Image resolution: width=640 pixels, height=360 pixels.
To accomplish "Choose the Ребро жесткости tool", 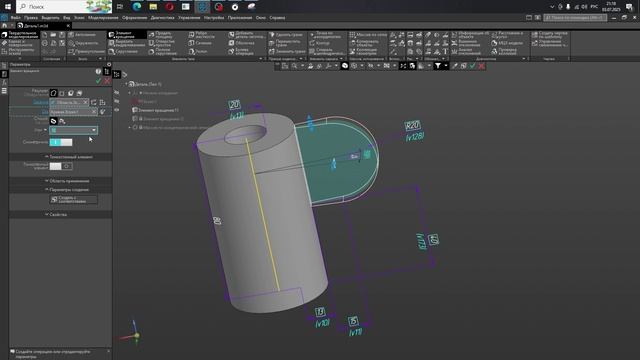I will (202, 35).
